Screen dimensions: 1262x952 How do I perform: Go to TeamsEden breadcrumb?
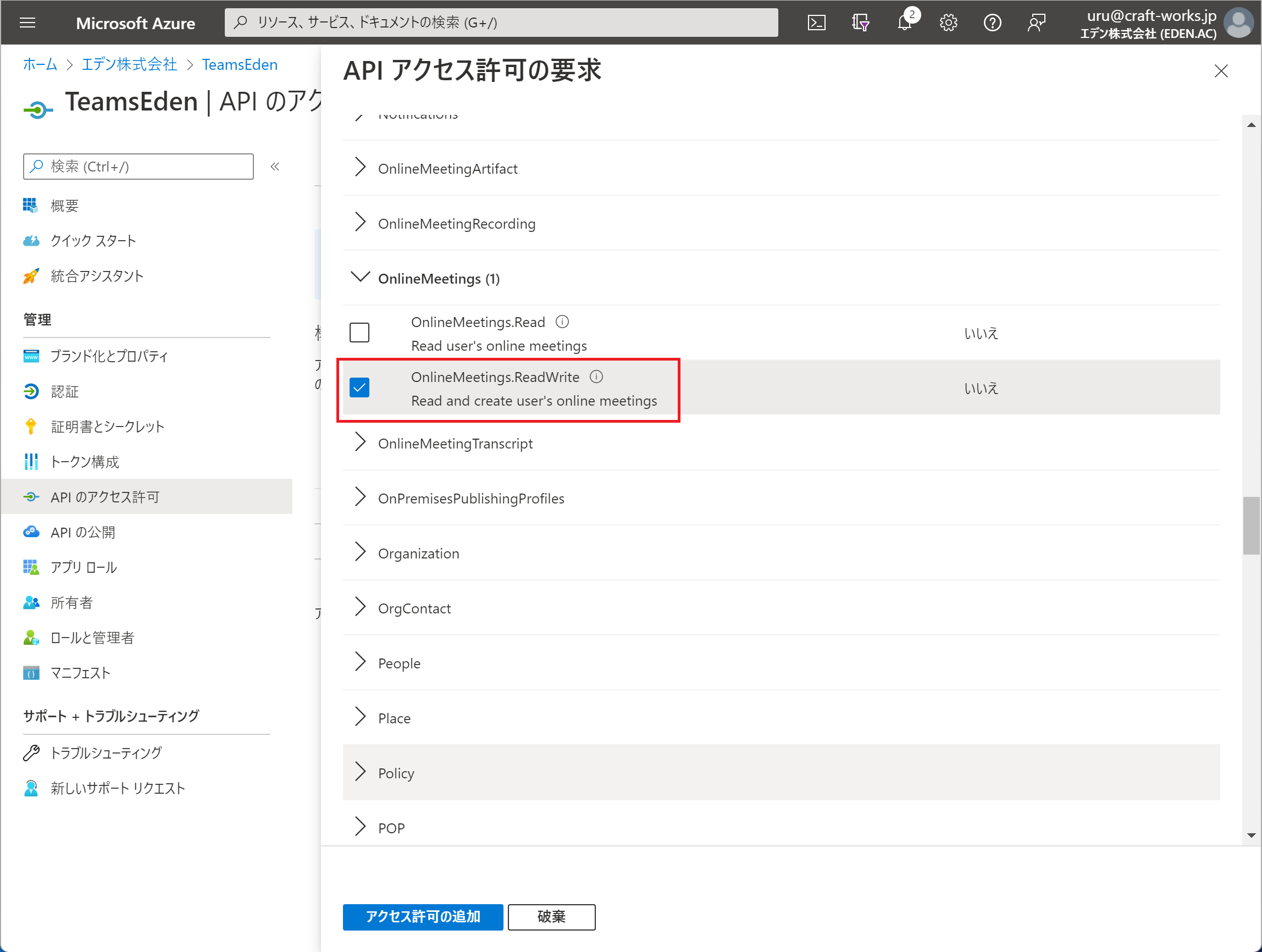tap(240, 64)
